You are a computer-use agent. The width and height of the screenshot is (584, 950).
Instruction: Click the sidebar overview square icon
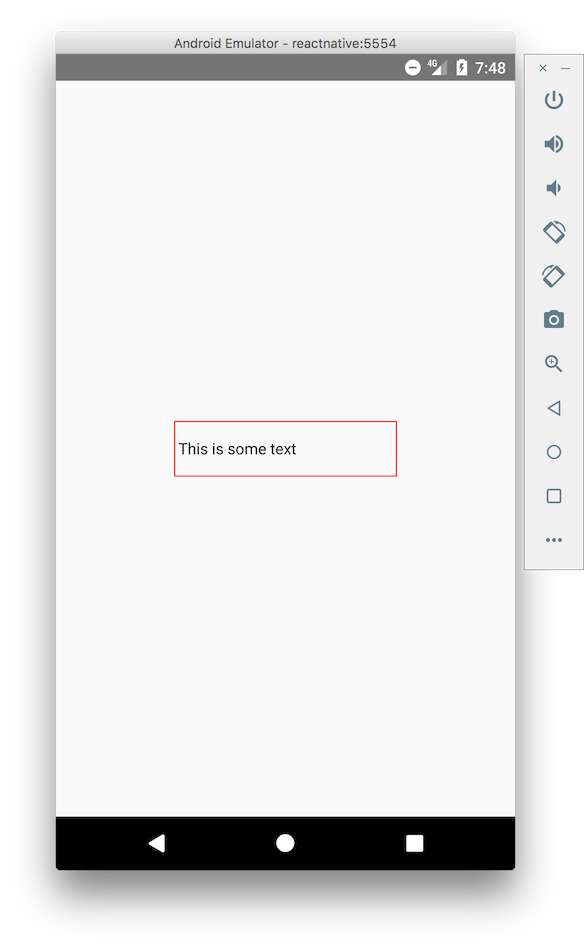(x=554, y=496)
